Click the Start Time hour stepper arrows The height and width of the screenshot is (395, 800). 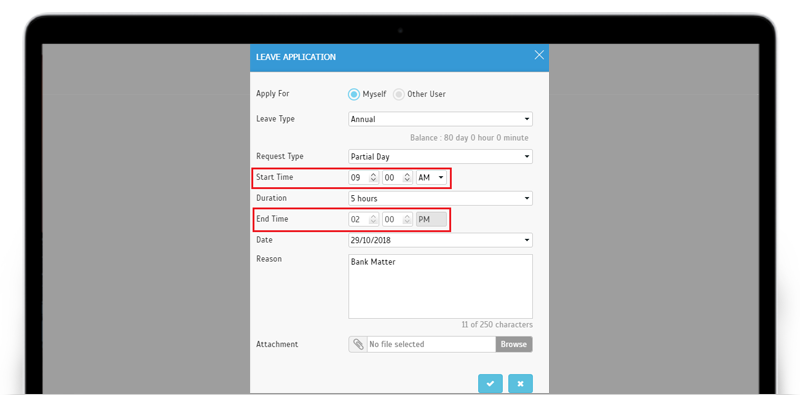[373, 178]
